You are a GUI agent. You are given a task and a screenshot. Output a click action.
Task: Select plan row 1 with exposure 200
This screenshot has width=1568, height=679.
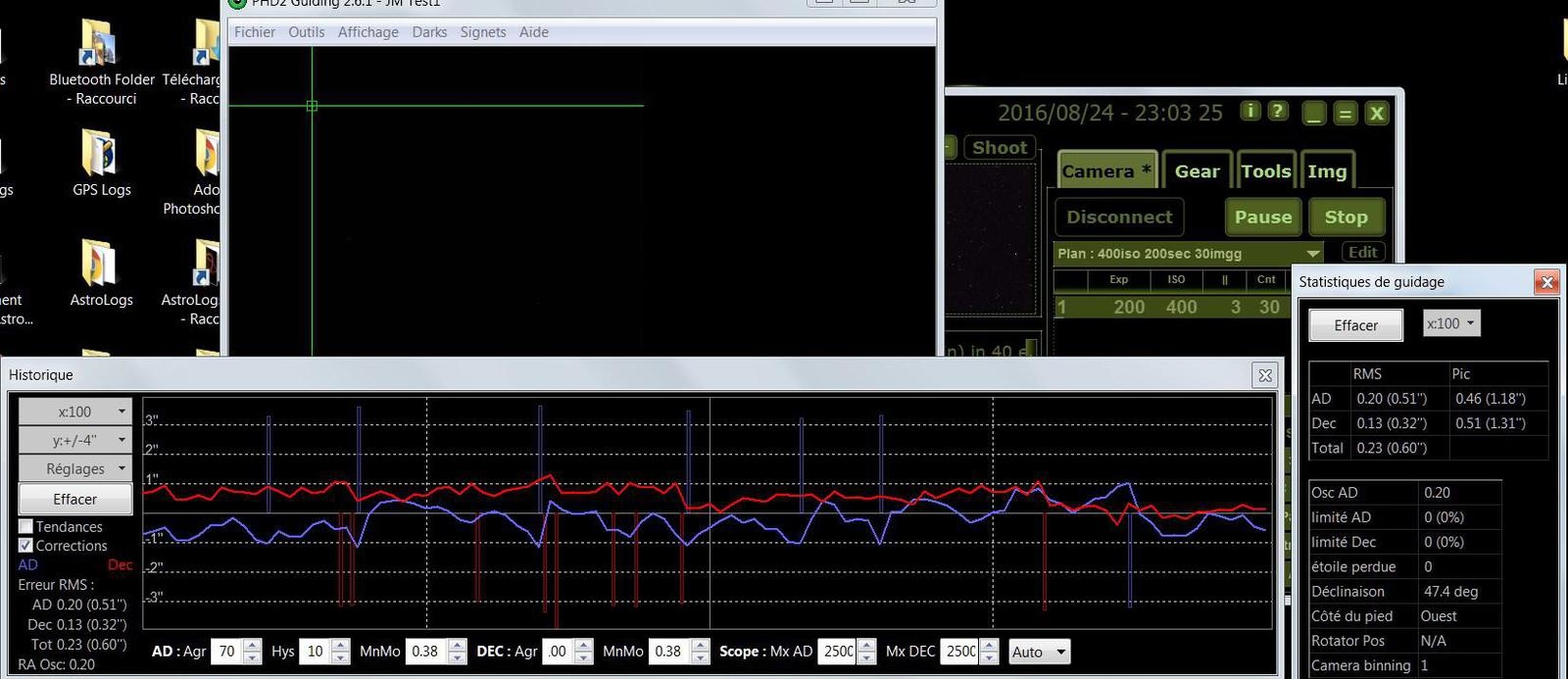tap(1170, 307)
